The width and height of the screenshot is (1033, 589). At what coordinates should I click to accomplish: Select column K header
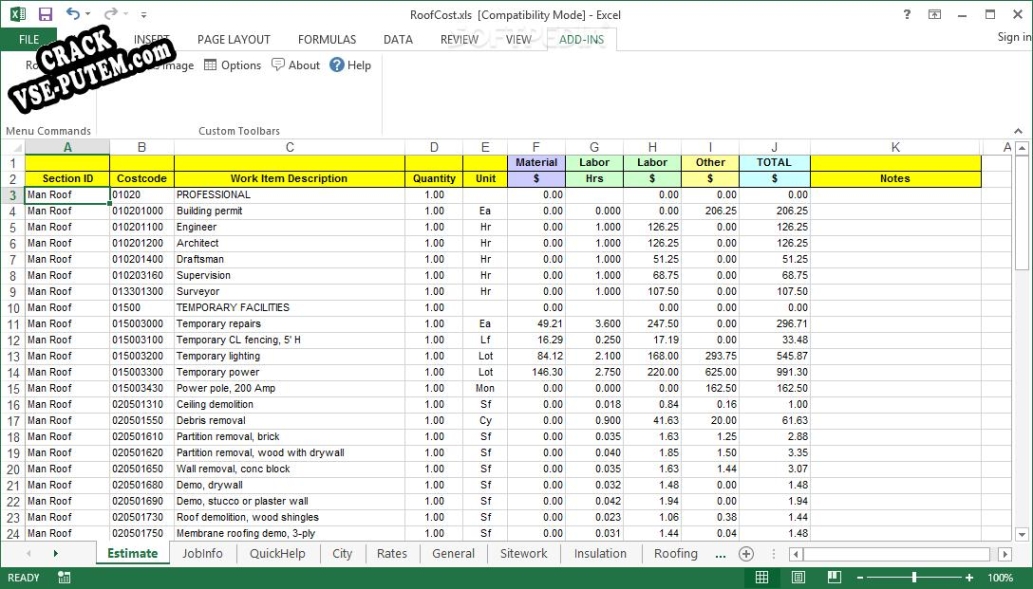[895, 147]
